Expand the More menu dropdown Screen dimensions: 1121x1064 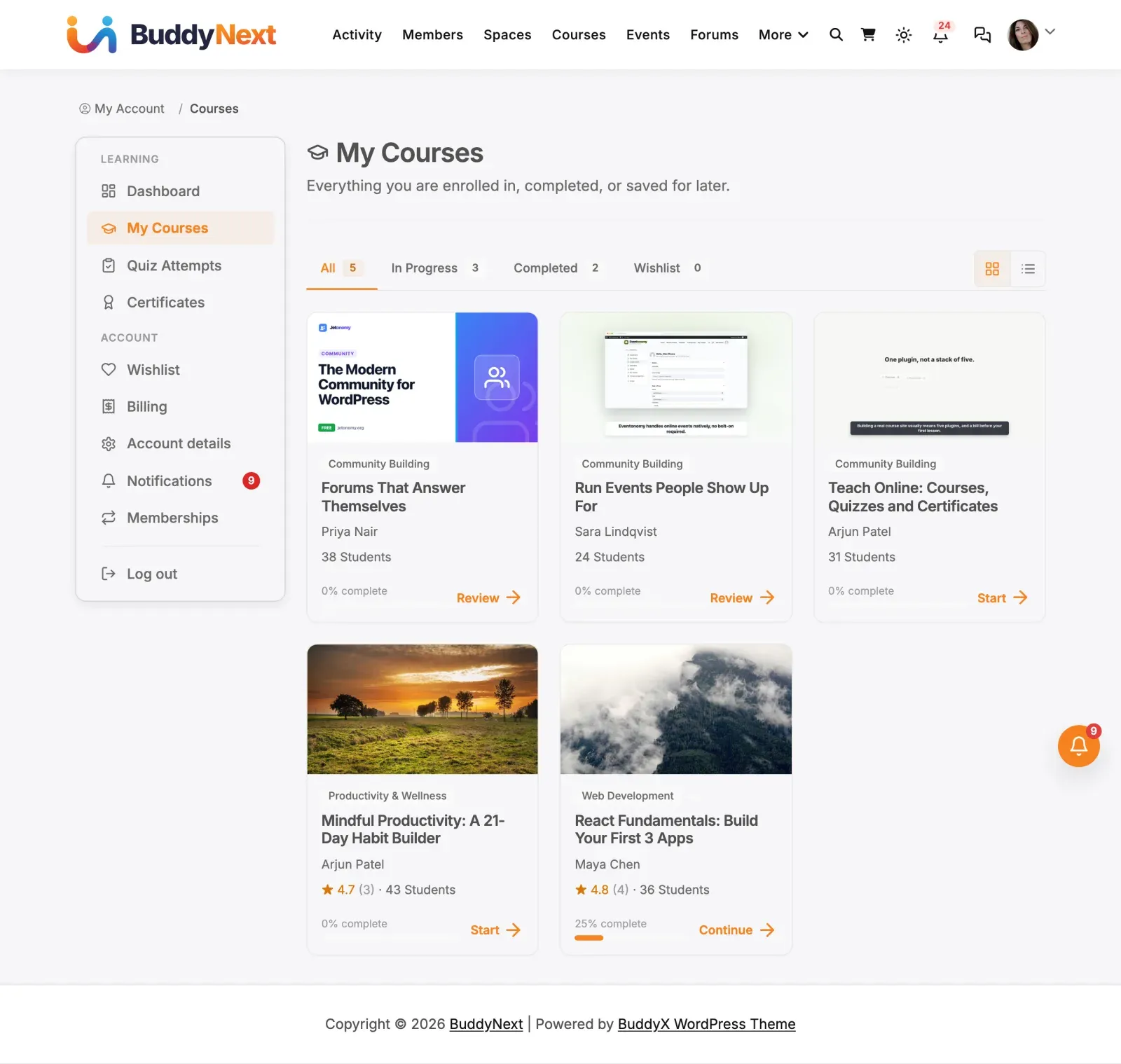point(783,35)
